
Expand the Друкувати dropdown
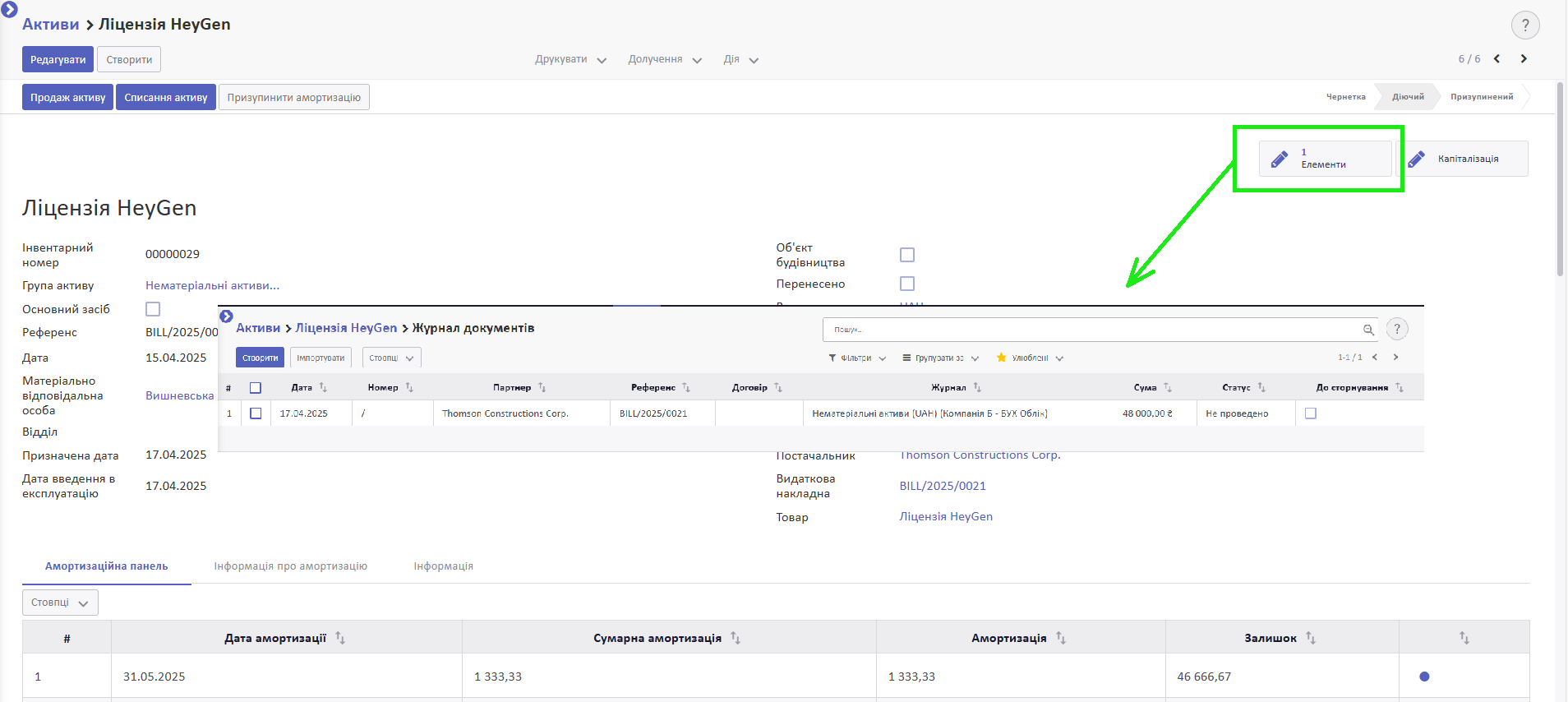[570, 59]
